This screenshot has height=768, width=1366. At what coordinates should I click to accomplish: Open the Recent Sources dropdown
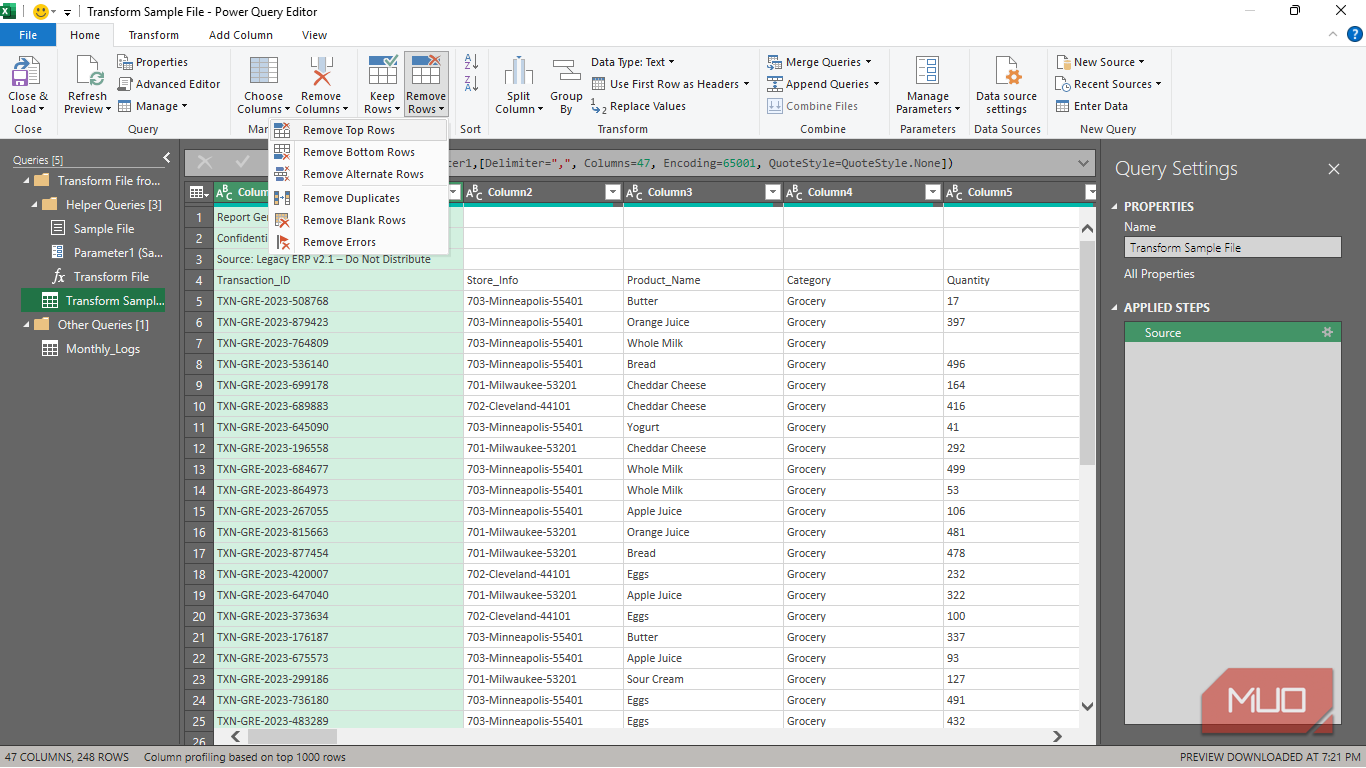[1108, 84]
